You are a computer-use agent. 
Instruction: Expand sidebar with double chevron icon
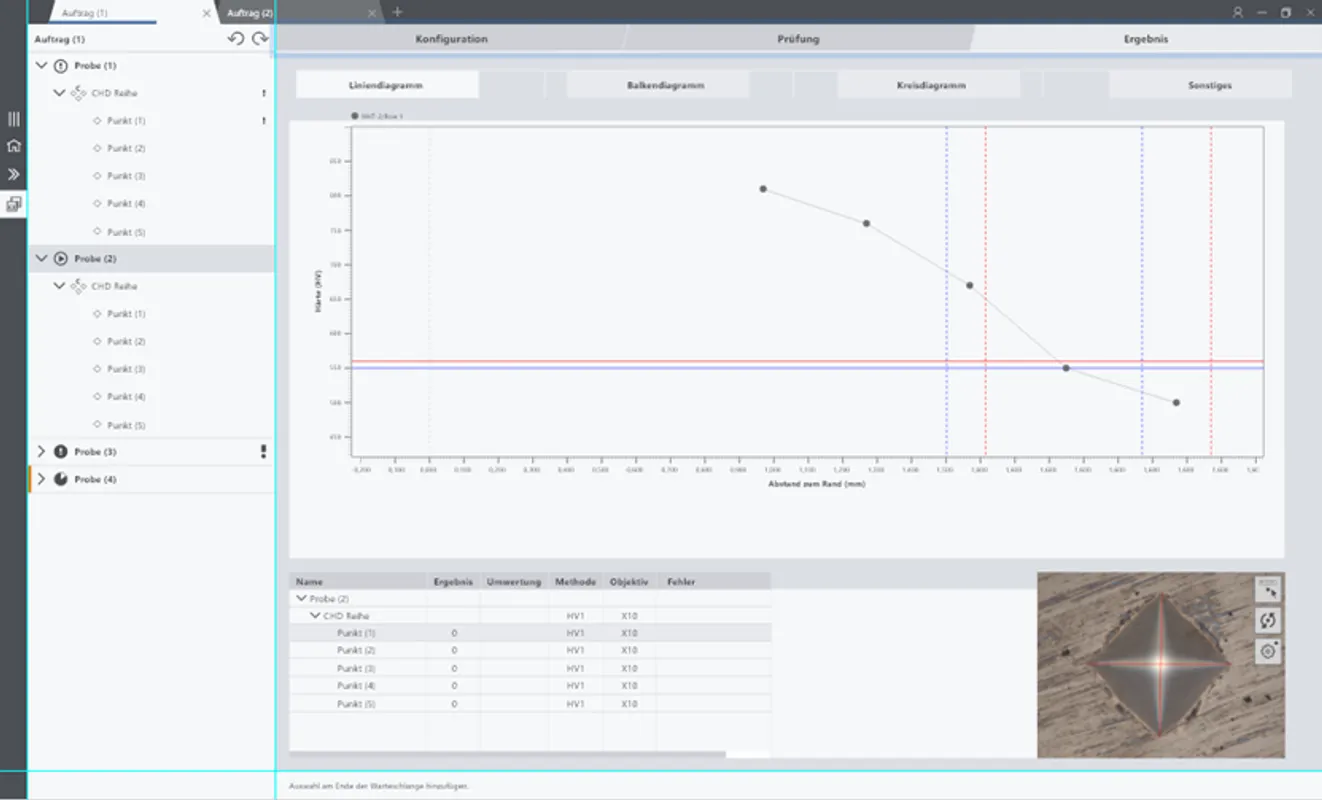(14, 174)
